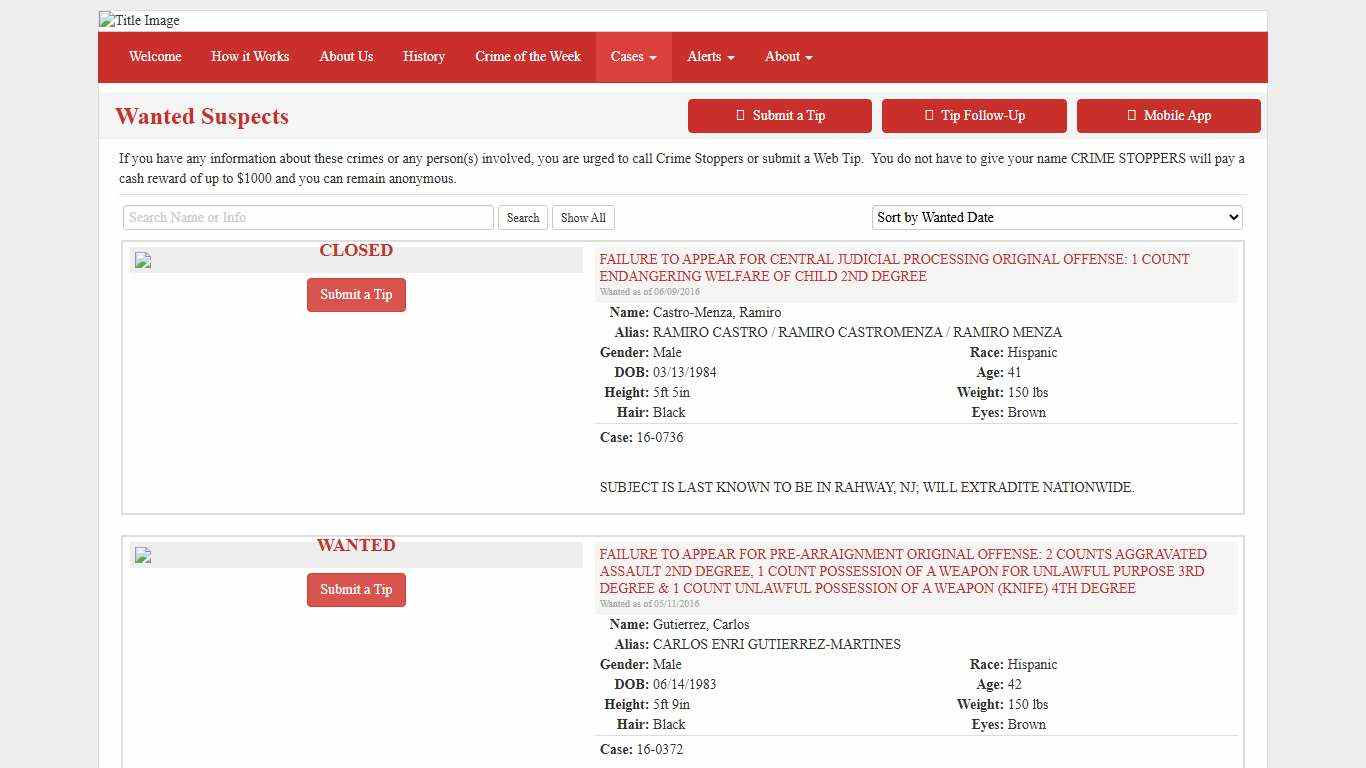Viewport: 1366px width, 768px height.
Task: Click the top Submit a Tip button
Action: pos(779,116)
